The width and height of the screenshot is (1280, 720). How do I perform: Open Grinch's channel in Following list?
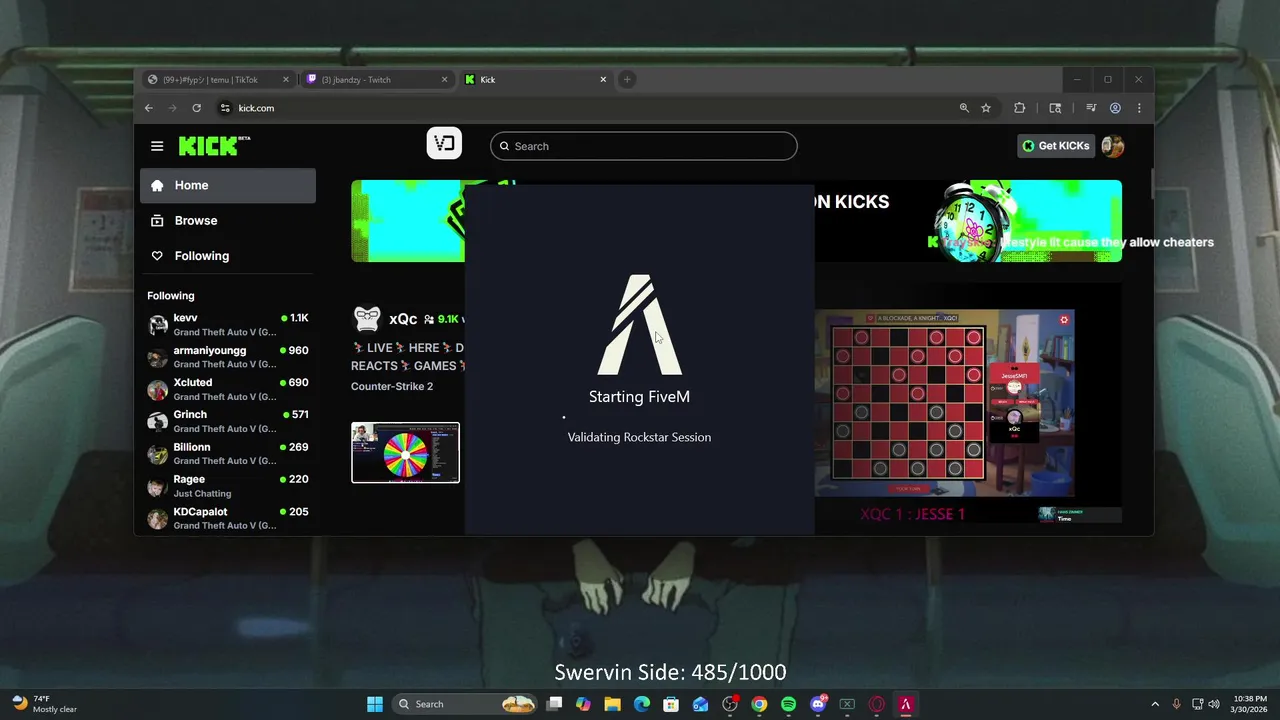click(228, 421)
